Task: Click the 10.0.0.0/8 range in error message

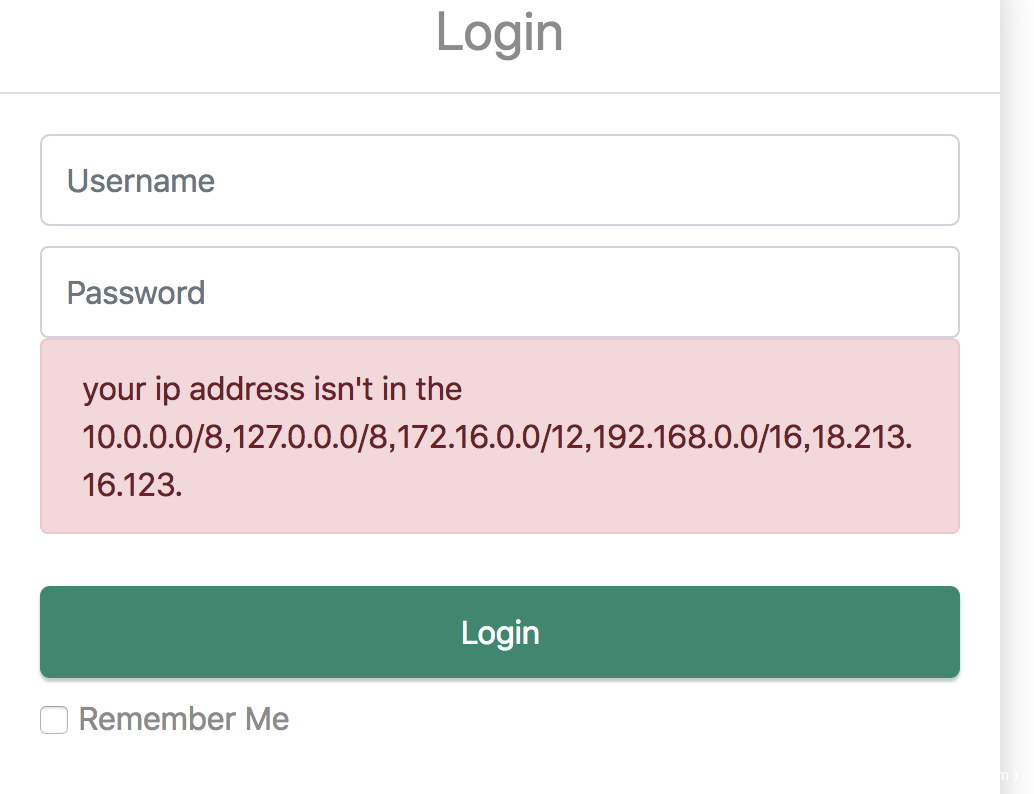Action: (152, 438)
